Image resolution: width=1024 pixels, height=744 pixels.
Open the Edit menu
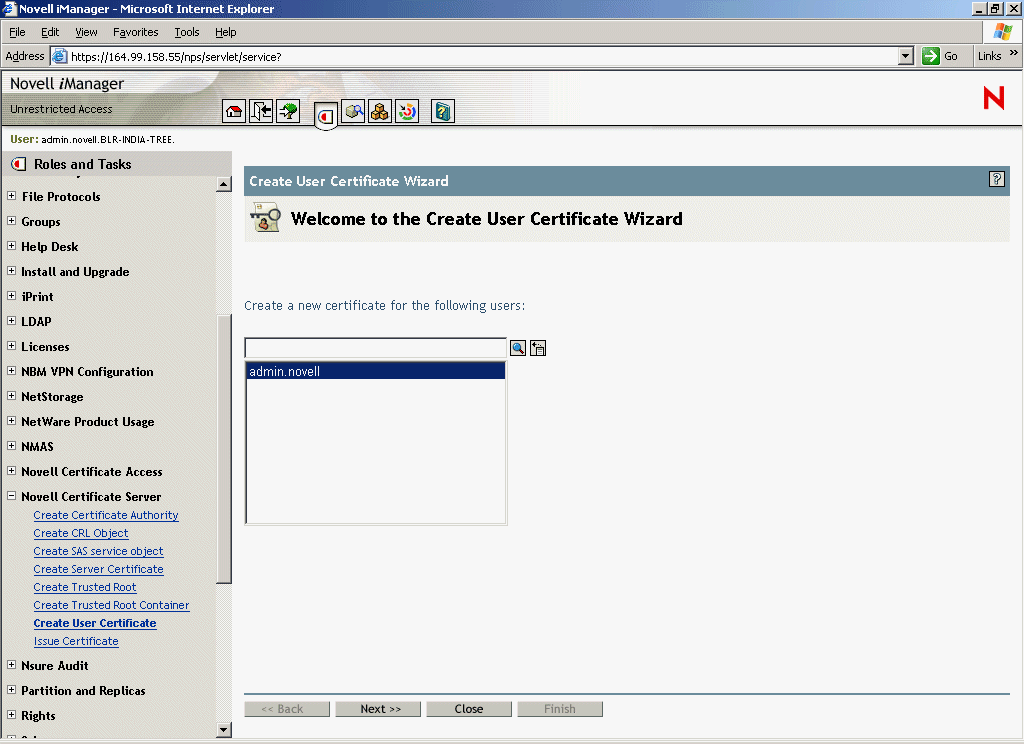tap(50, 32)
